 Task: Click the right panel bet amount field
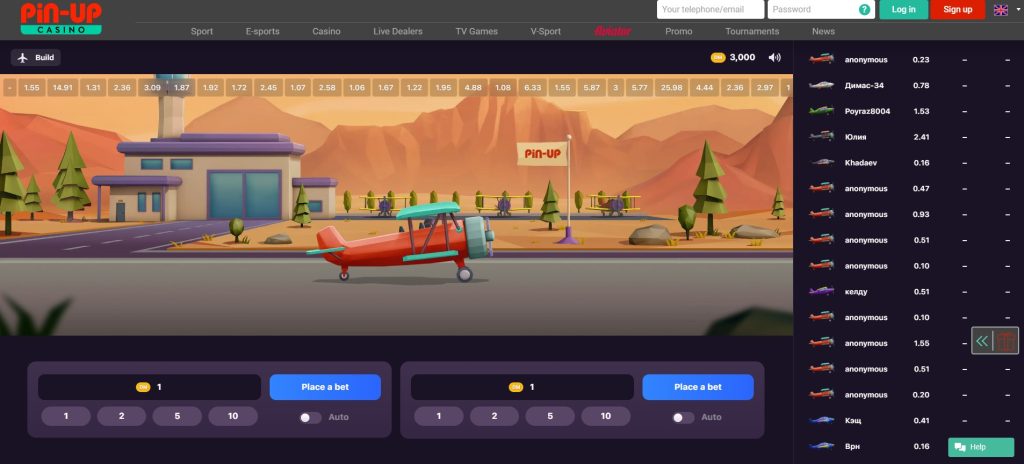(x=522, y=387)
